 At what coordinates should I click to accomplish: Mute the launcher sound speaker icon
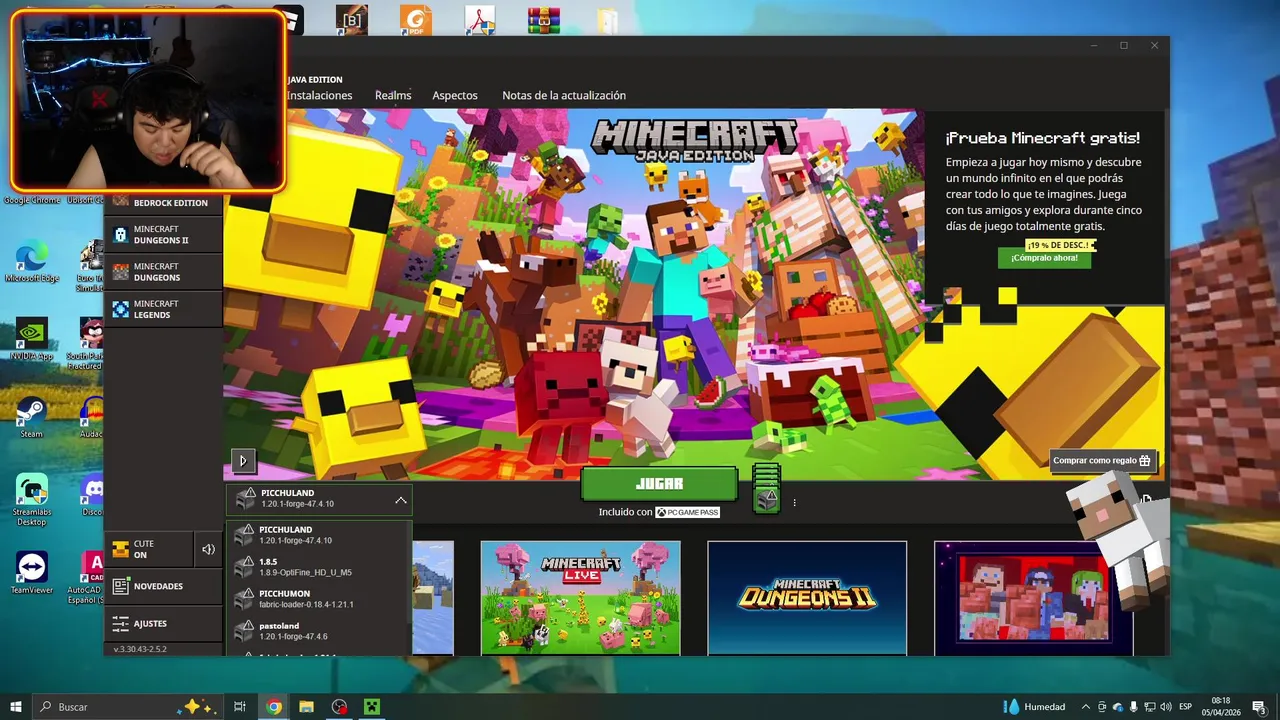tap(208, 549)
